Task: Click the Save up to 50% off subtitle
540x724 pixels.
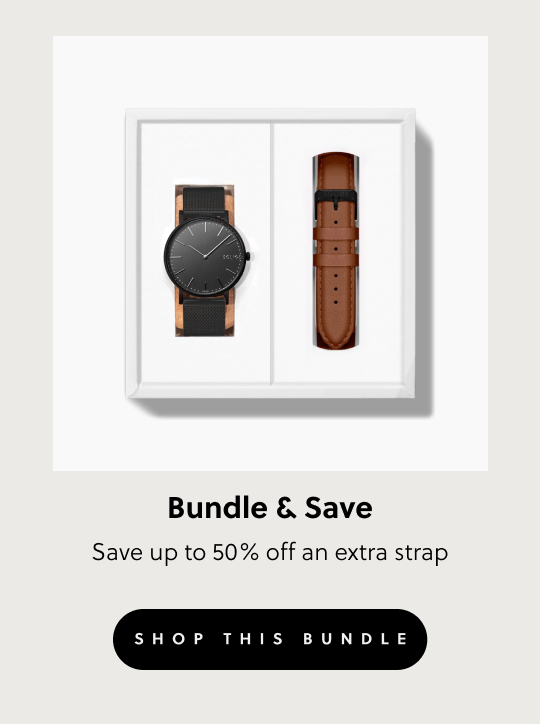Action: point(270,552)
